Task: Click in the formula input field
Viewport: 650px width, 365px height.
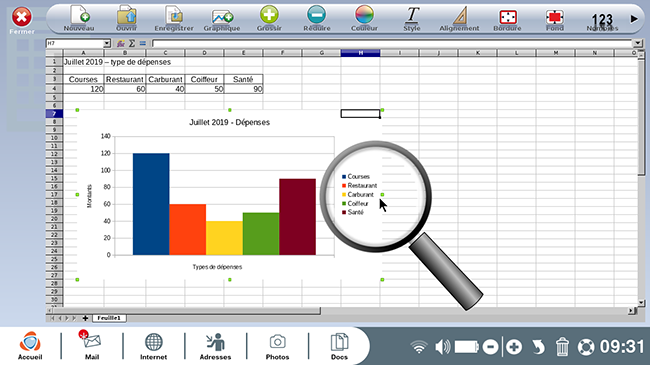Action: pos(392,43)
